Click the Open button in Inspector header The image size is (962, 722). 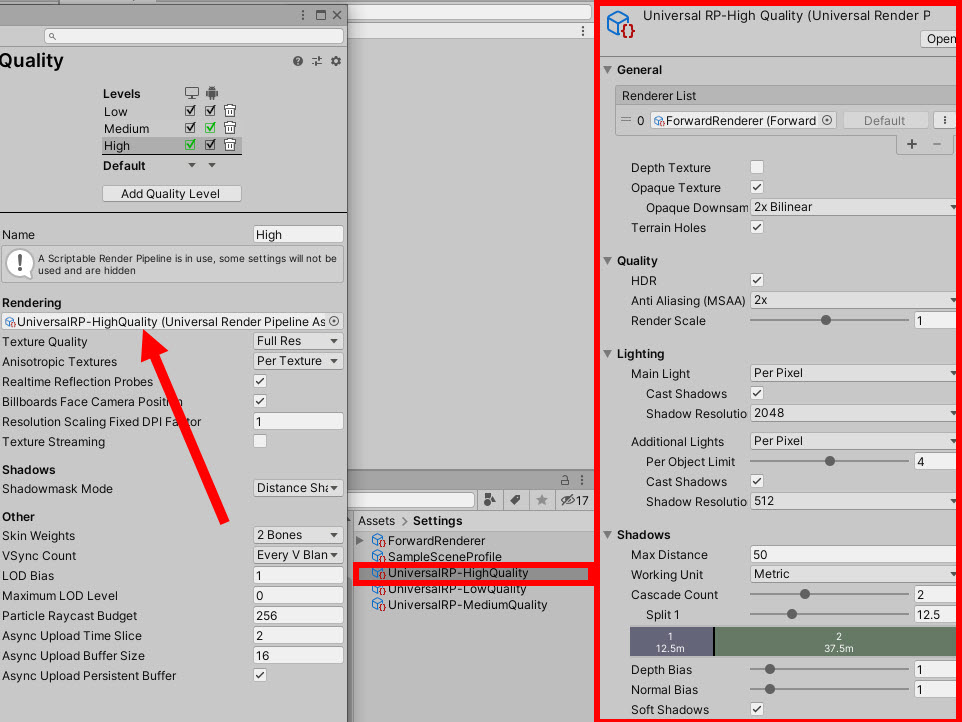click(x=940, y=39)
